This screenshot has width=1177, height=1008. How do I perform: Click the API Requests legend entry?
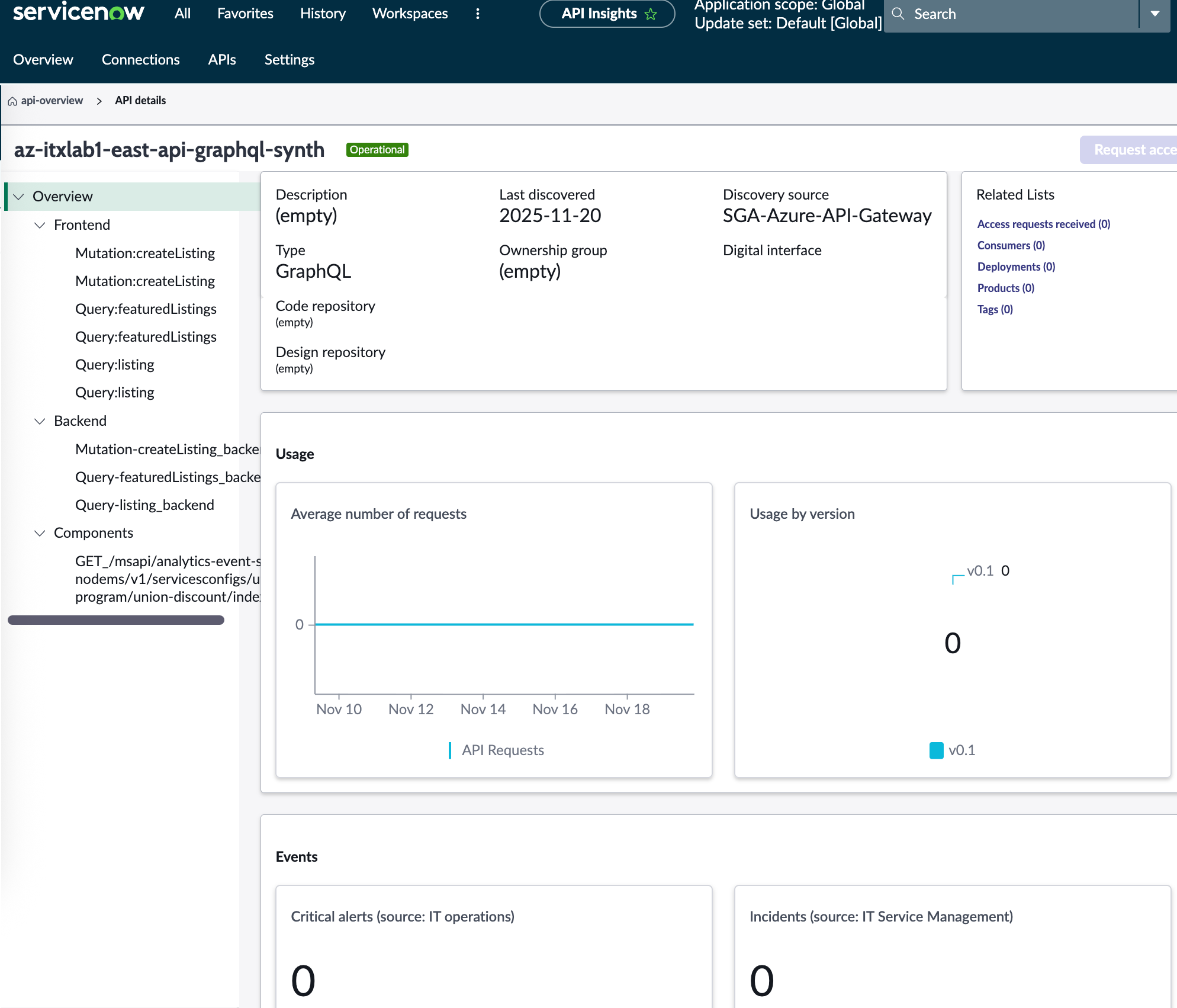click(497, 750)
